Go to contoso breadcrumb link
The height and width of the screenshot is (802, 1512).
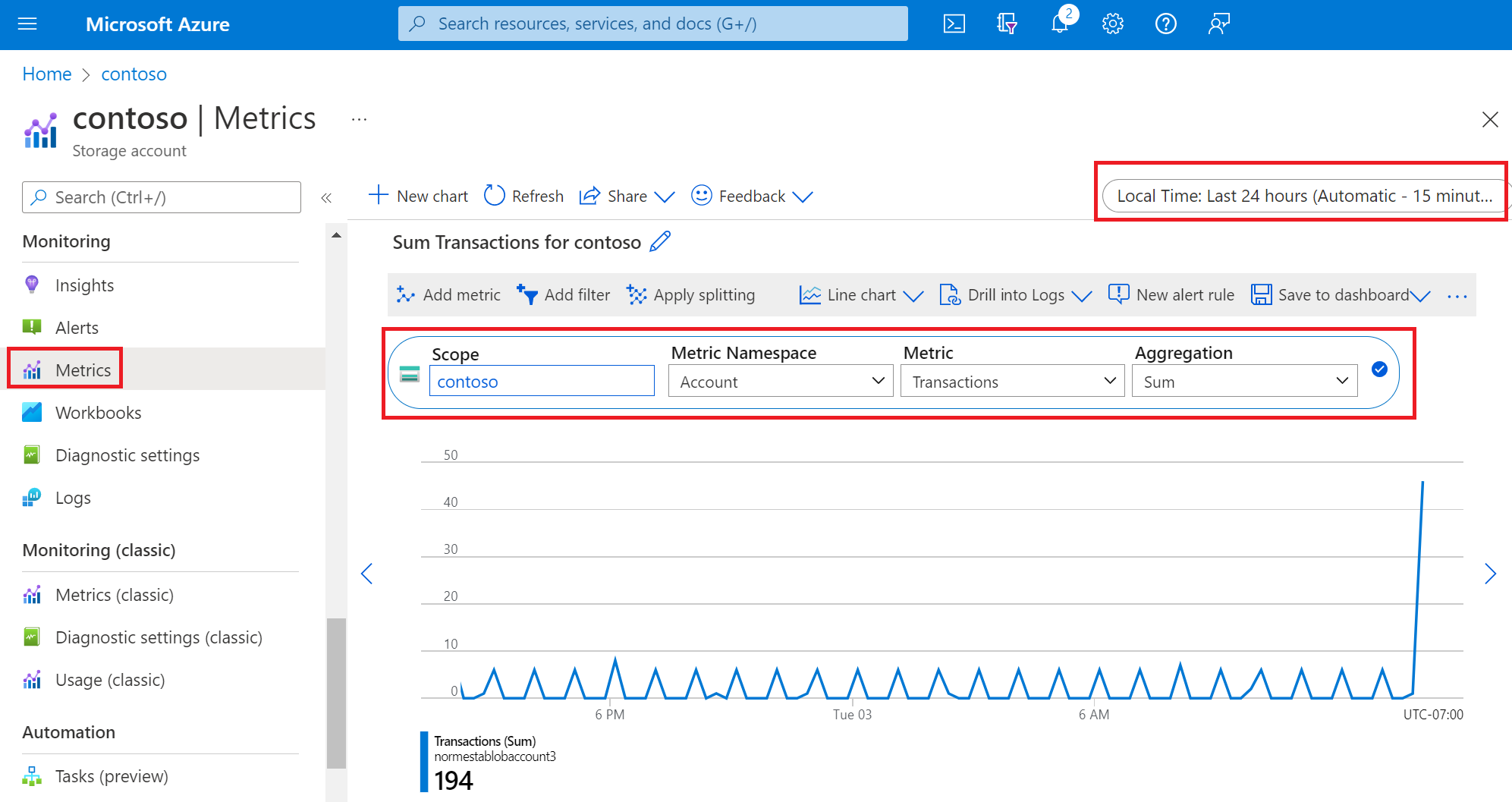click(x=134, y=74)
